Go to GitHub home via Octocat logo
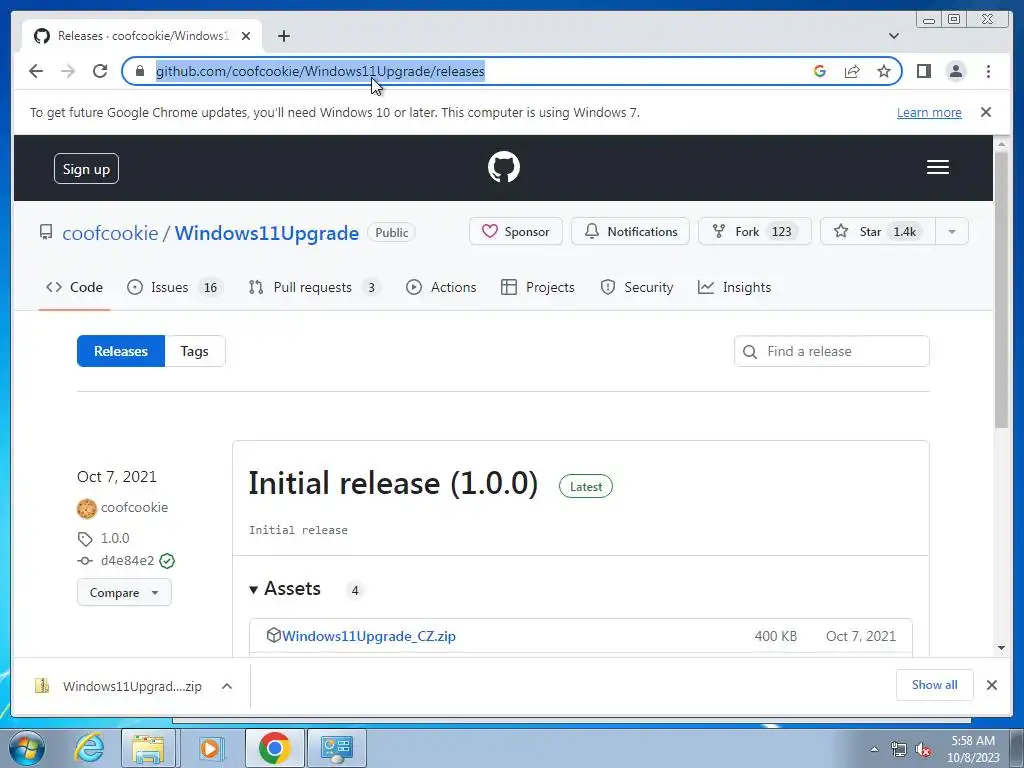This screenshot has height=768, width=1024. click(504, 167)
